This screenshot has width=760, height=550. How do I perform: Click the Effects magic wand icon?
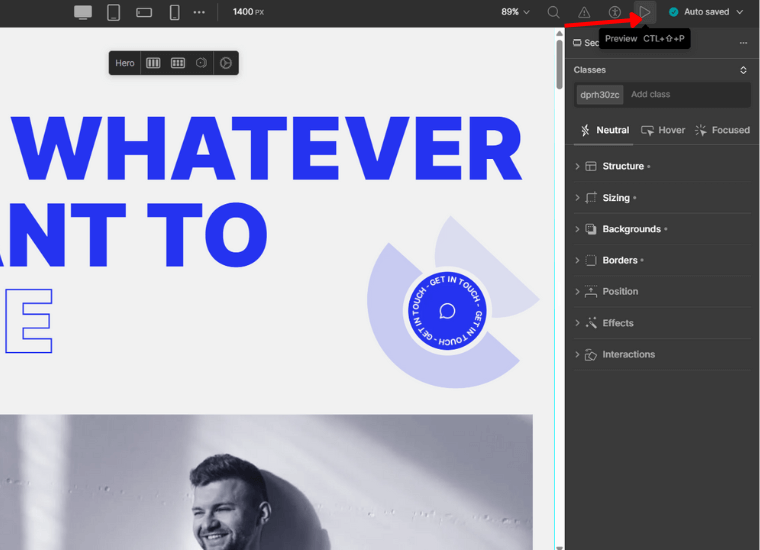pos(591,323)
